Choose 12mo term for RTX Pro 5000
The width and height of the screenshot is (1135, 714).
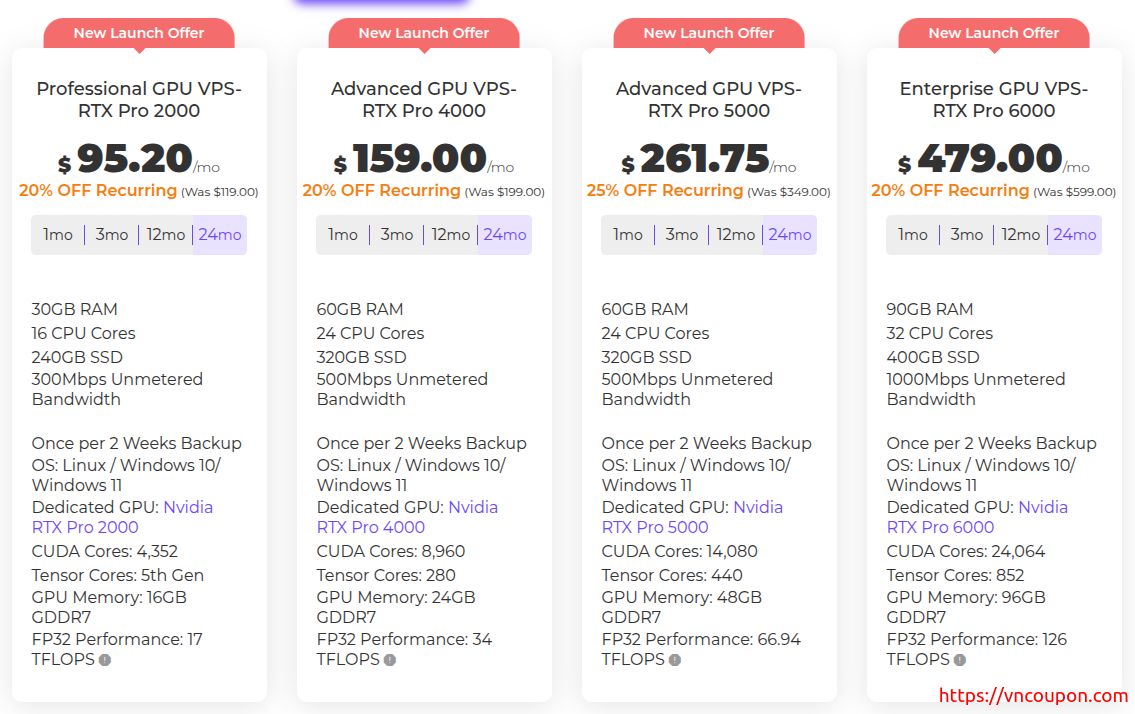tap(736, 235)
